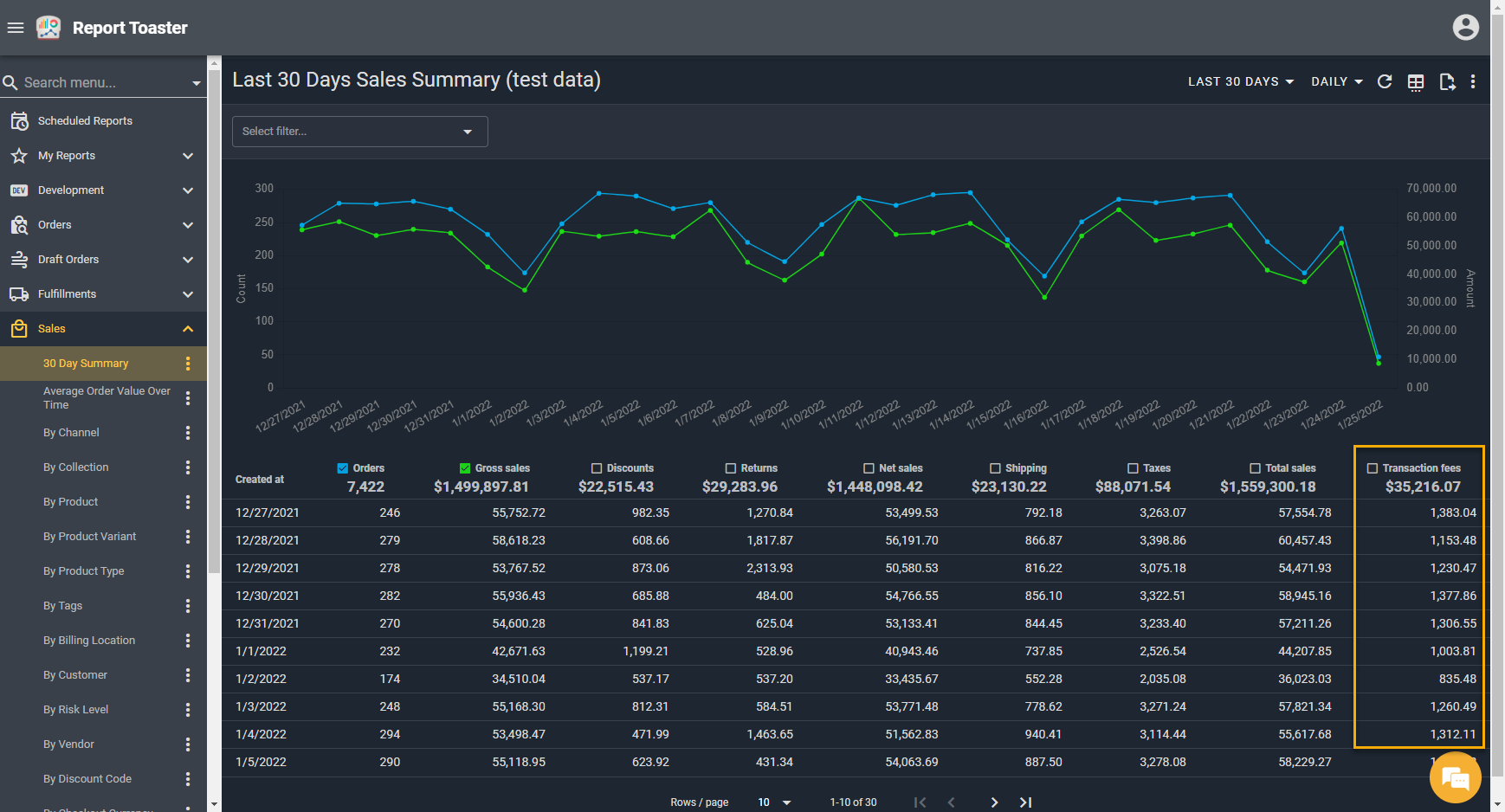This screenshot has height=812, width=1505.
Task: Open the By Product report
Action: [71, 502]
